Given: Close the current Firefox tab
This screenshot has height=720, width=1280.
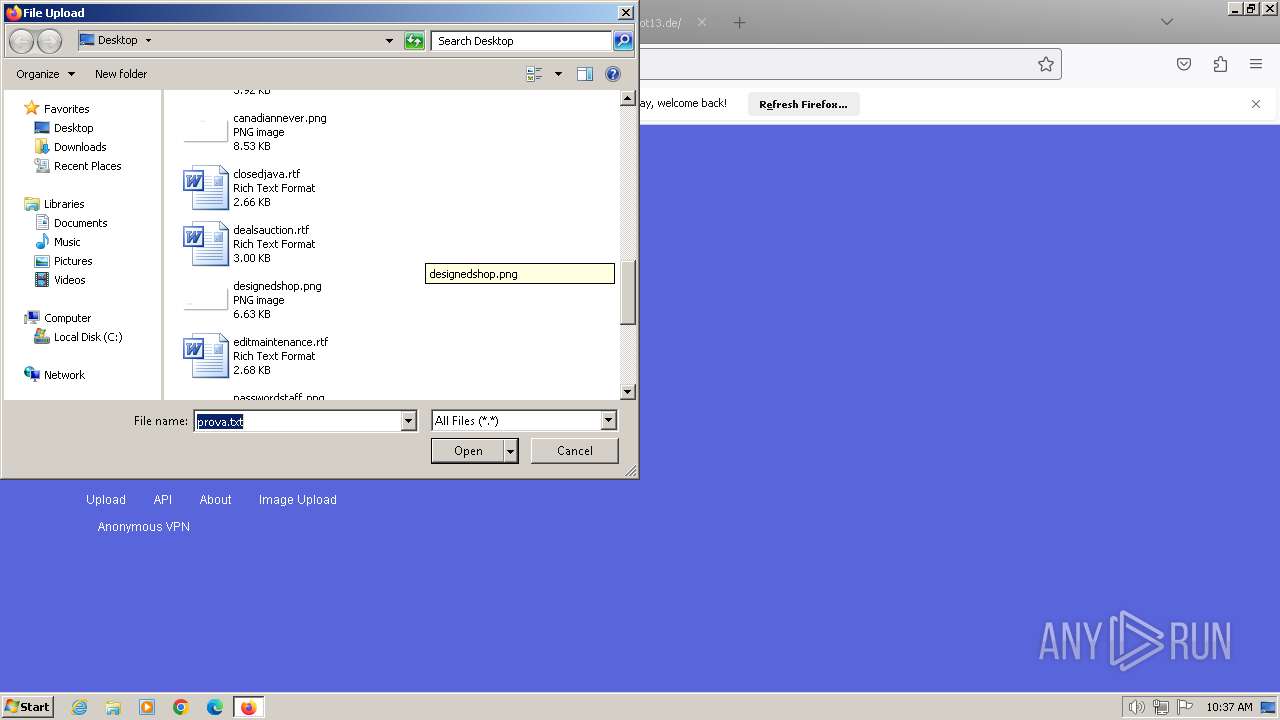Looking at the screenshot, I should point(702,22).
